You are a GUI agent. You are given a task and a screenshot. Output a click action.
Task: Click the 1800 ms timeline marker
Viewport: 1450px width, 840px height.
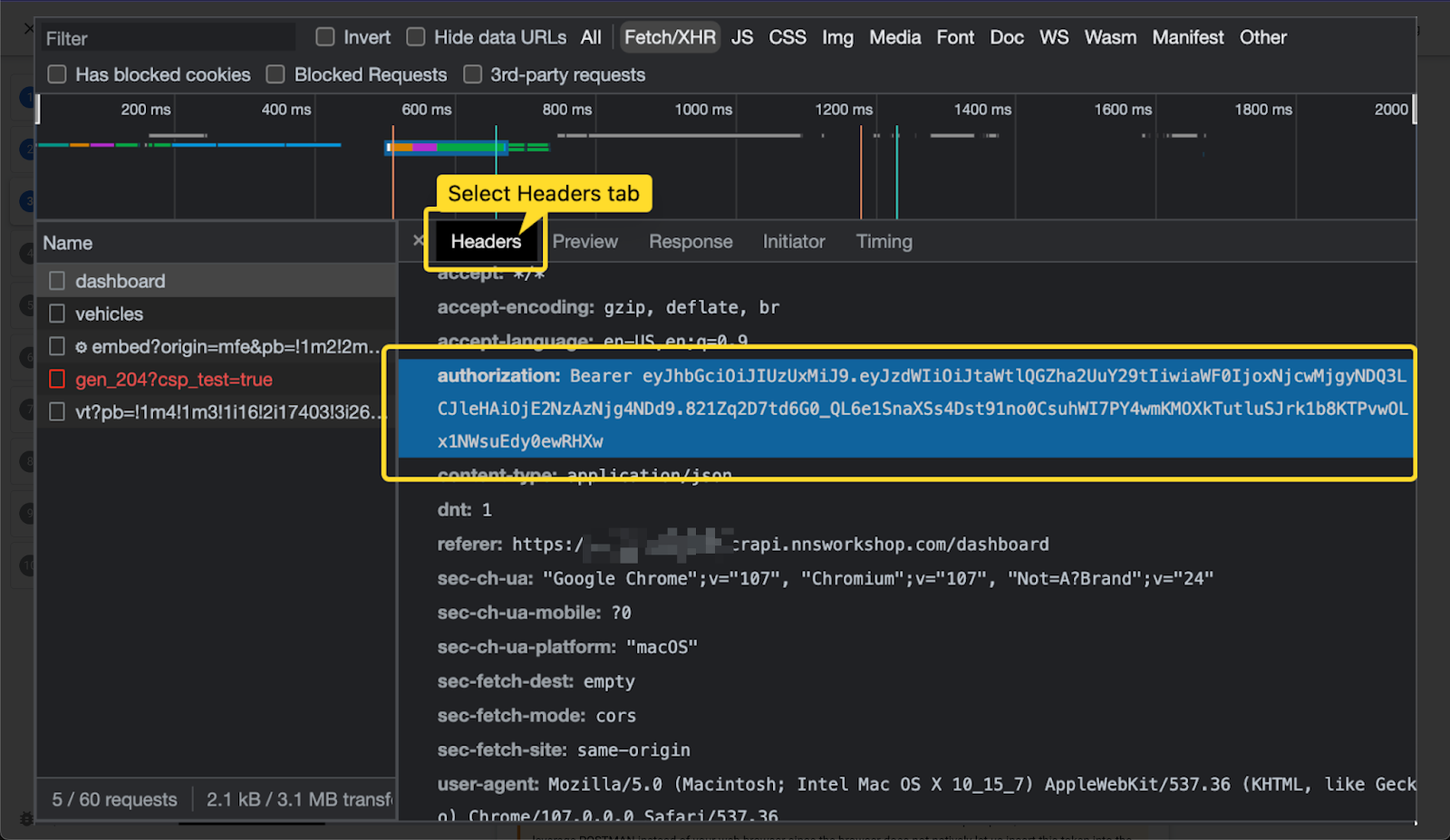tap(1263, 109)
